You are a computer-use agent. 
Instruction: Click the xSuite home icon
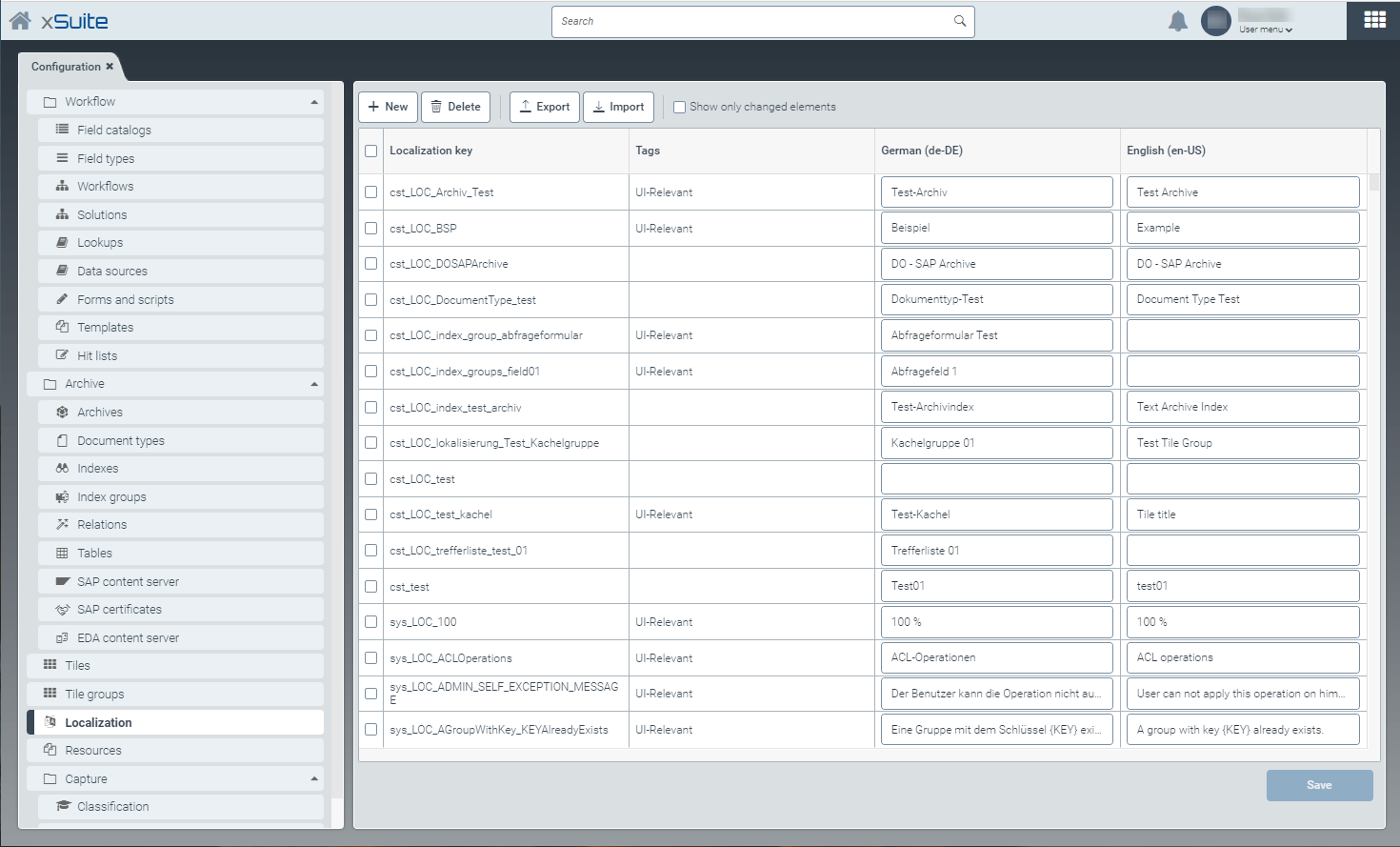point(20,20)
